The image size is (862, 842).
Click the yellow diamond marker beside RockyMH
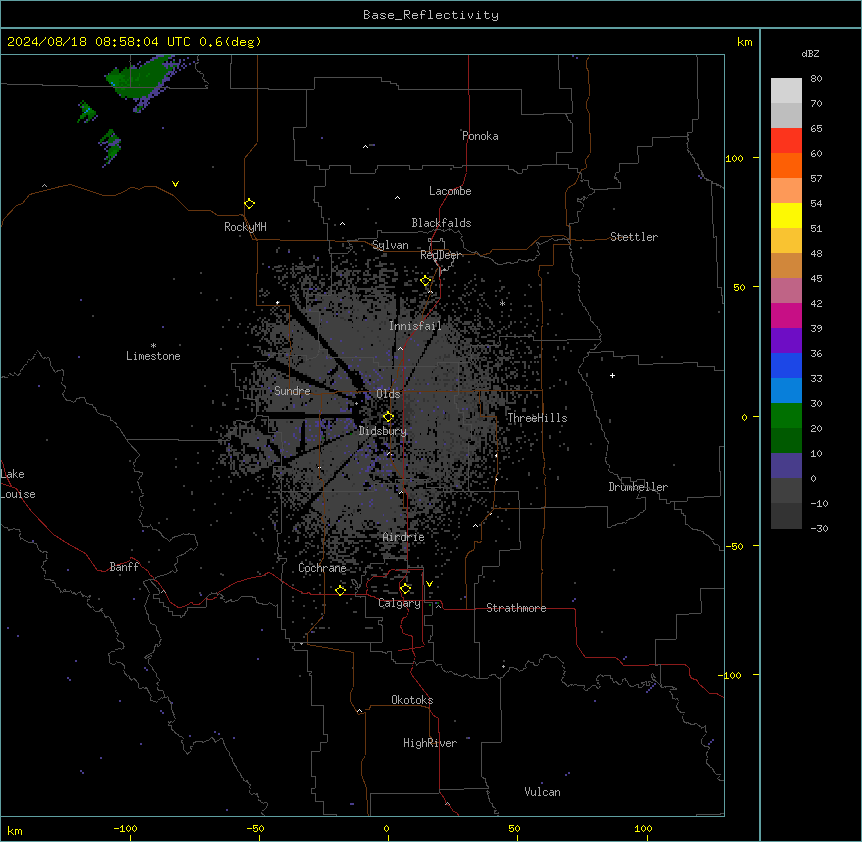point(250,204)
